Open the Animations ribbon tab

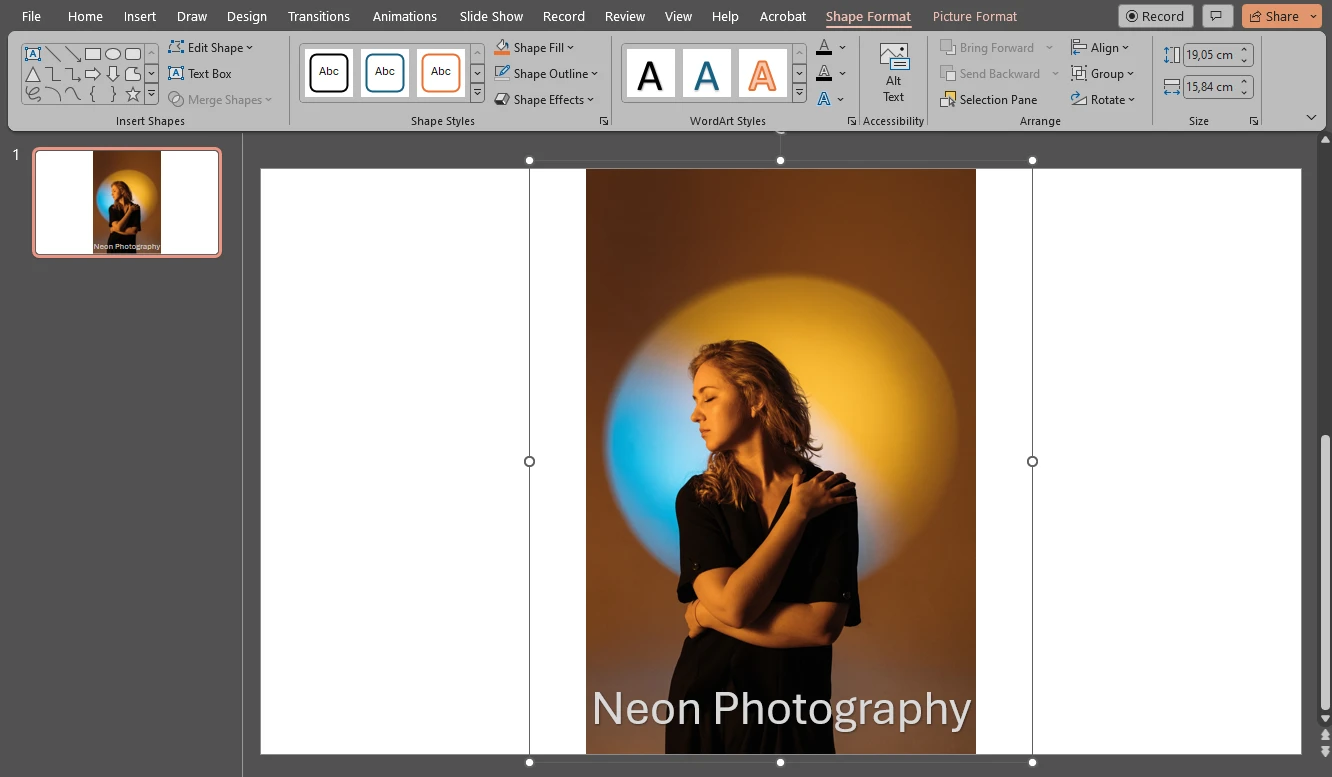(404, 16)
